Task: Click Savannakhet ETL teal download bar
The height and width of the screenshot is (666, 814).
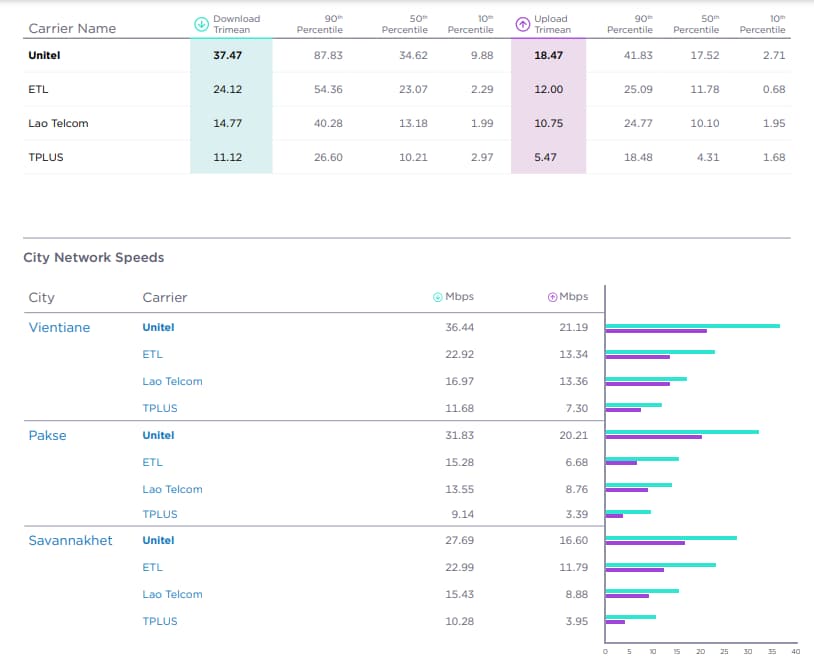Action: pos(661,565)
